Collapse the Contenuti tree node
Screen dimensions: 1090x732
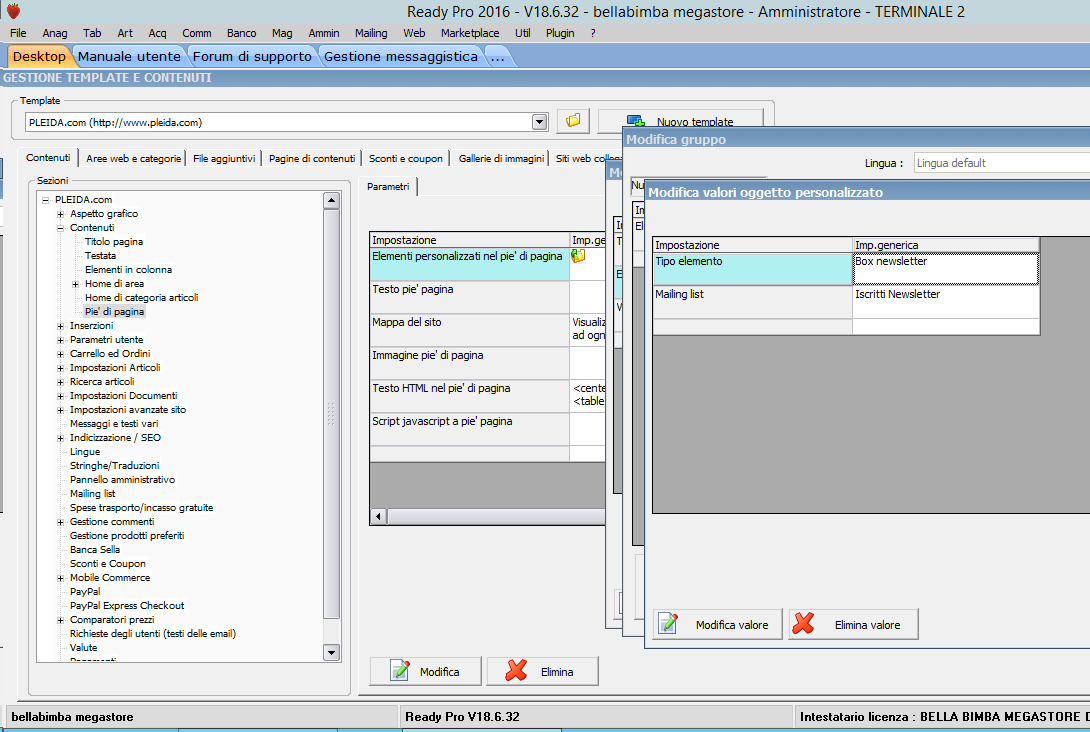click(x=60, y=228)
